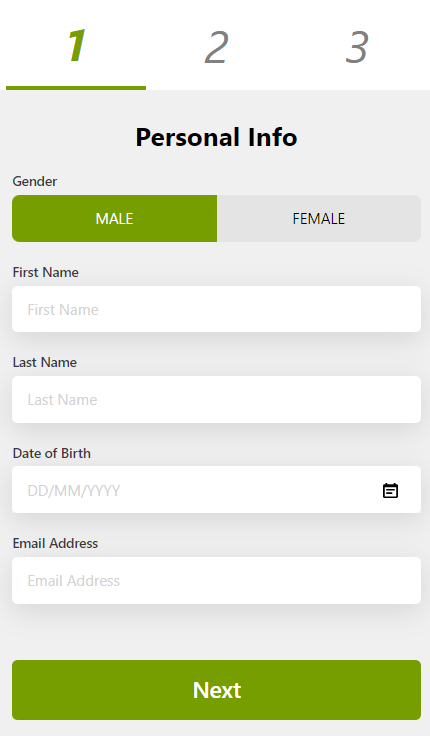Click the First Name label above field

(x=46, y=272)
